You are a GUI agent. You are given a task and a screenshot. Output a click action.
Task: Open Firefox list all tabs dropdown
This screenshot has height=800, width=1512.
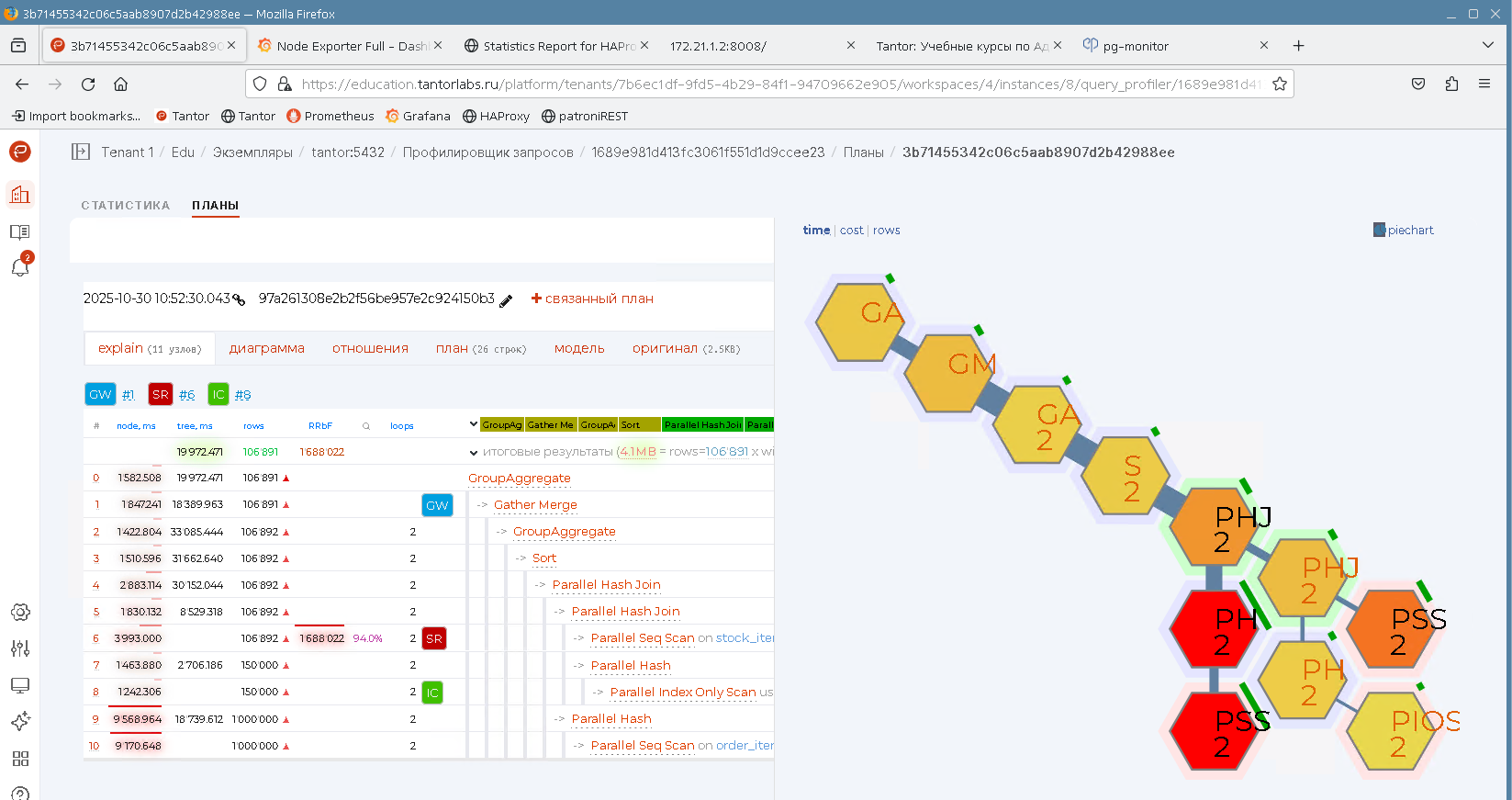(1487, 45)
